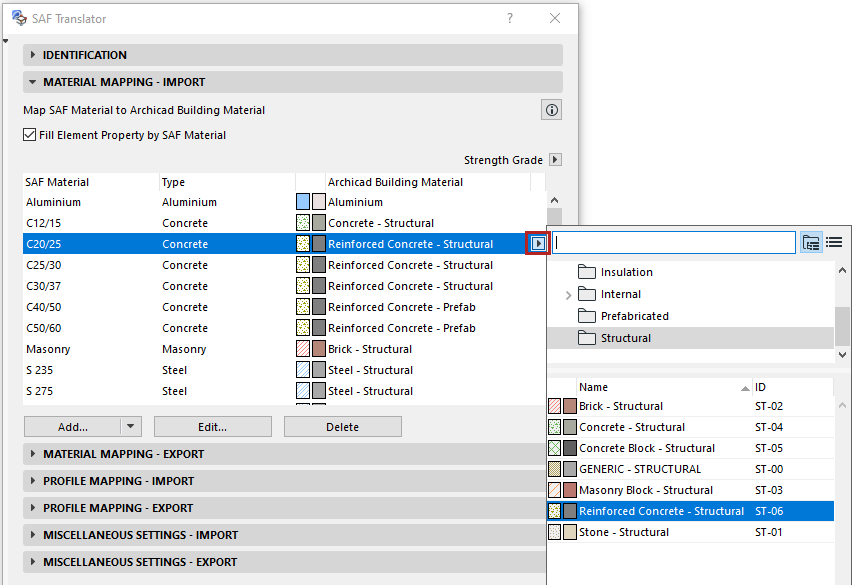
Task: Click the dialog help question mark
Action: 510,19
